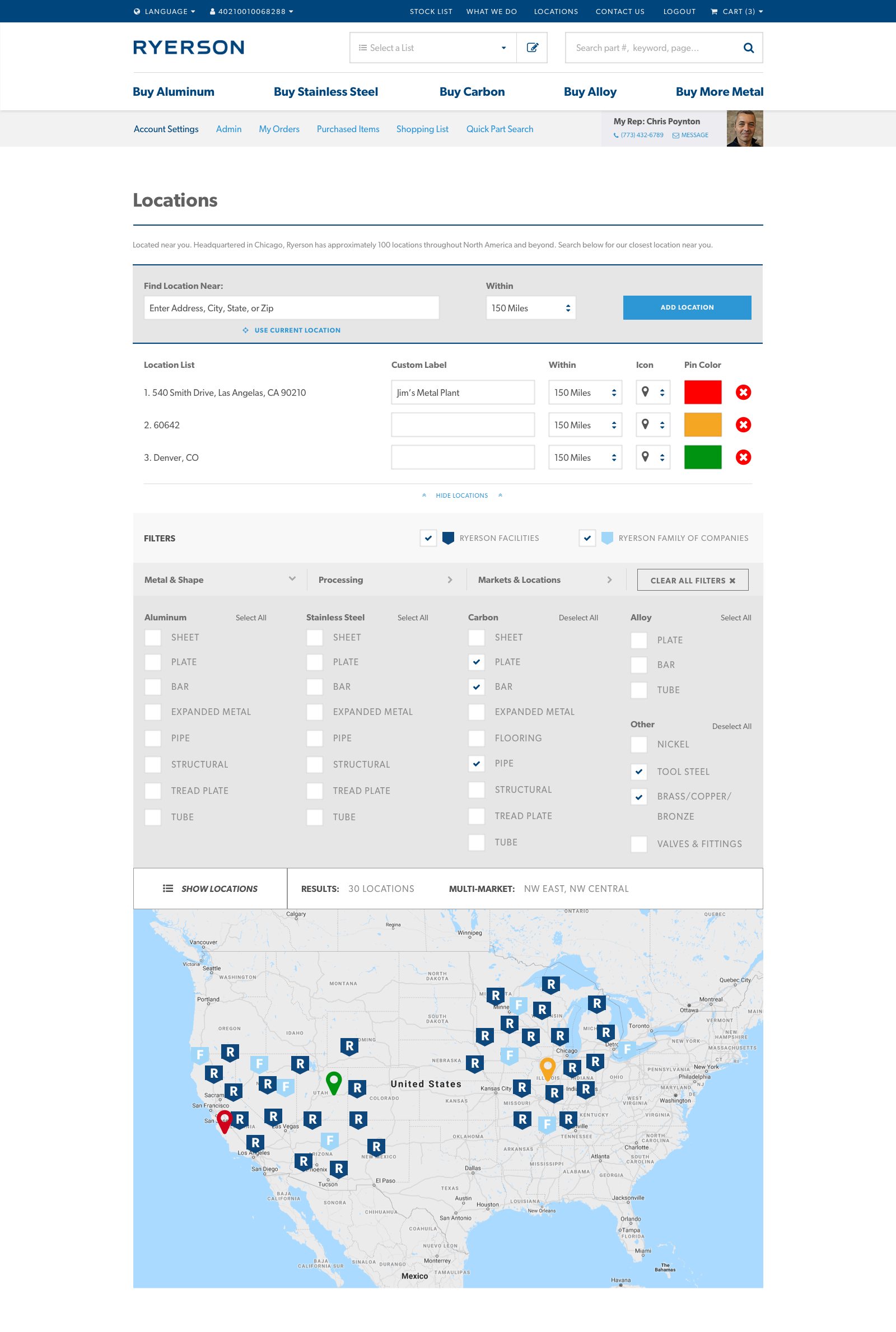Click the orange map pin near Chicago

(547, 1069)
